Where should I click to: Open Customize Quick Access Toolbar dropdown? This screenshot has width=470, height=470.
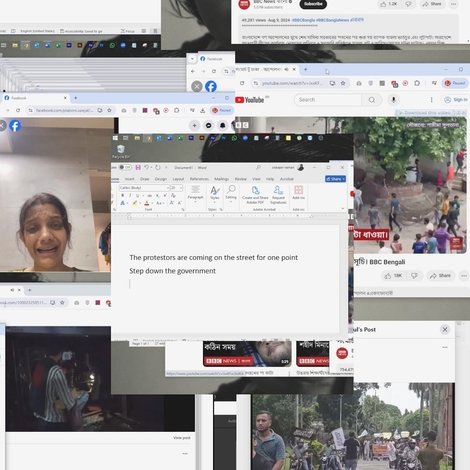coord(166,167)
